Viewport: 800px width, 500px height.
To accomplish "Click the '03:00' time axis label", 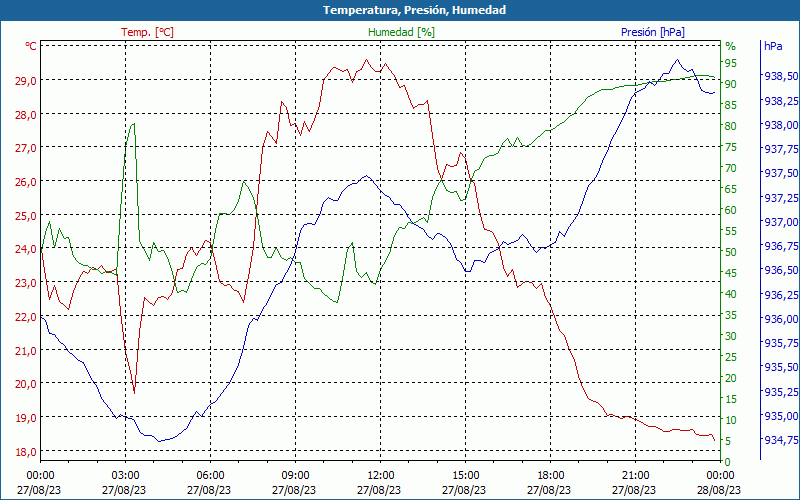I will pos(125,476).
